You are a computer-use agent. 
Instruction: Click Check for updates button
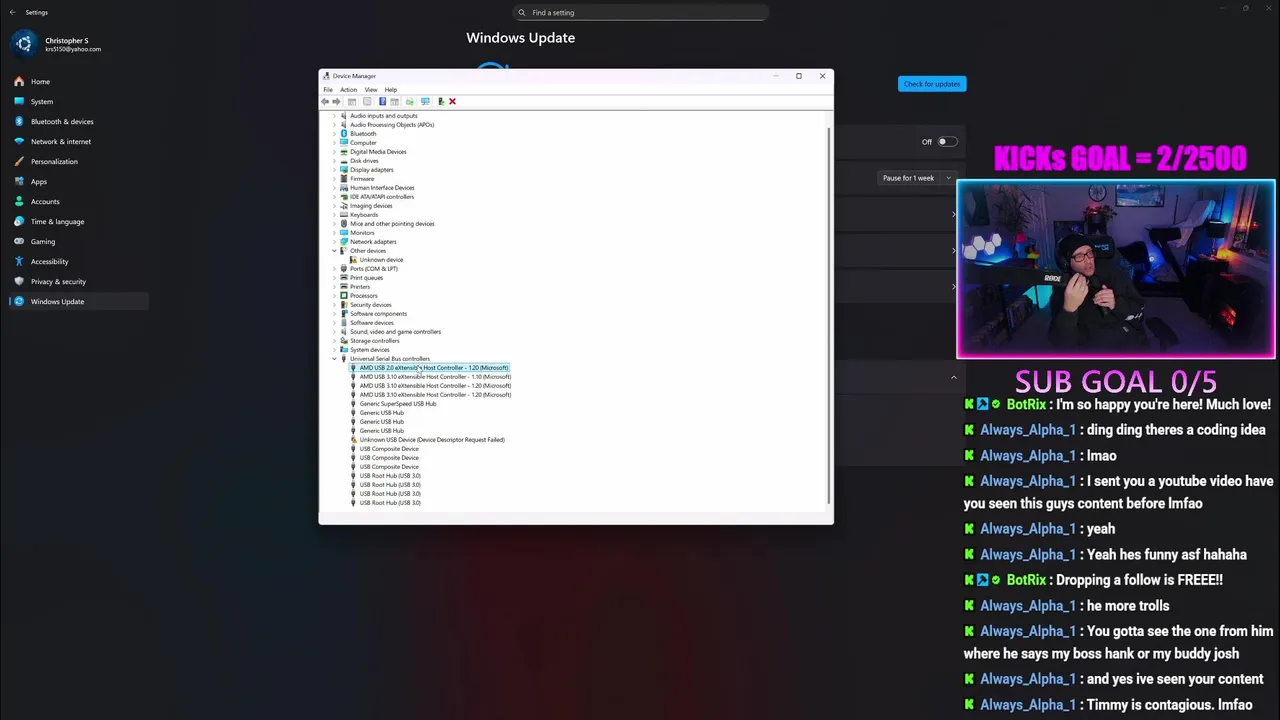(x=932, y=84)
